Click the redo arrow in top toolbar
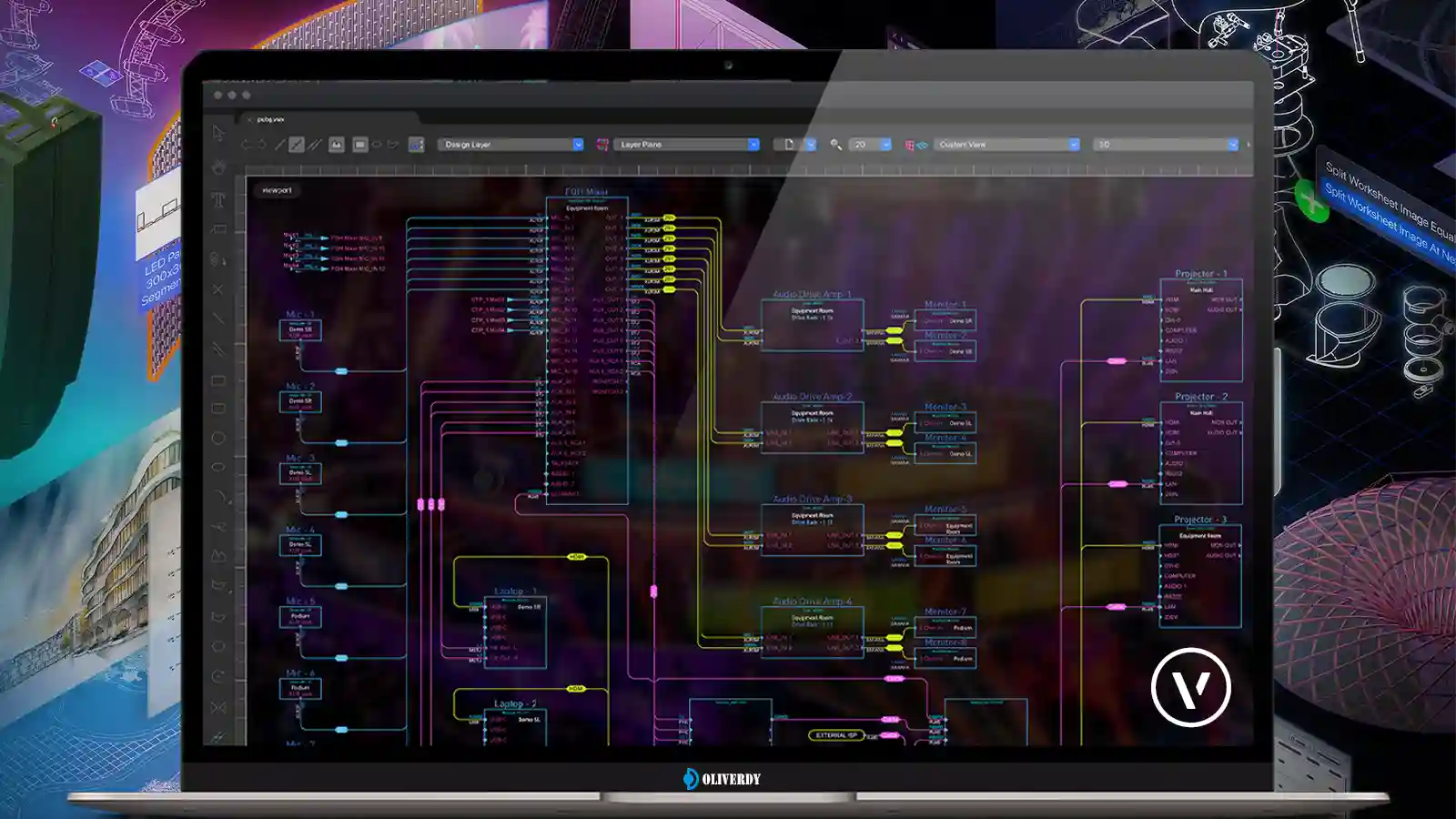The width and height of the screenshot is (1456, 819). pos(262,145)
